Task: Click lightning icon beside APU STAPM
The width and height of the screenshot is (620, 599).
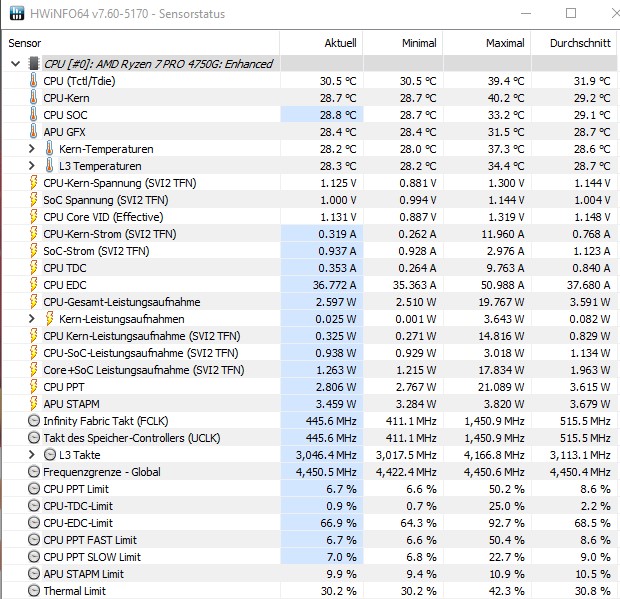Action: pos(34,404)
